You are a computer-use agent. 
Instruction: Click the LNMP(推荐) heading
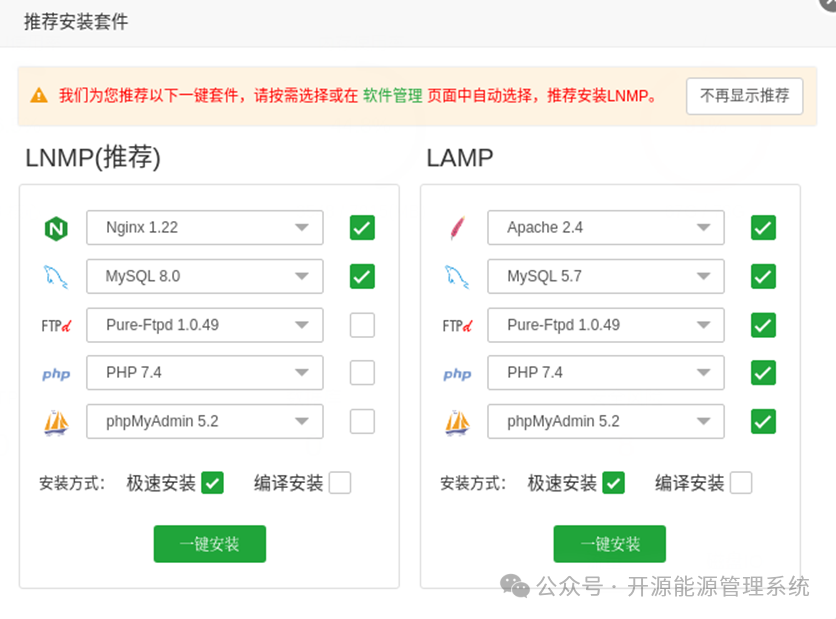click(x=93, y=158)
